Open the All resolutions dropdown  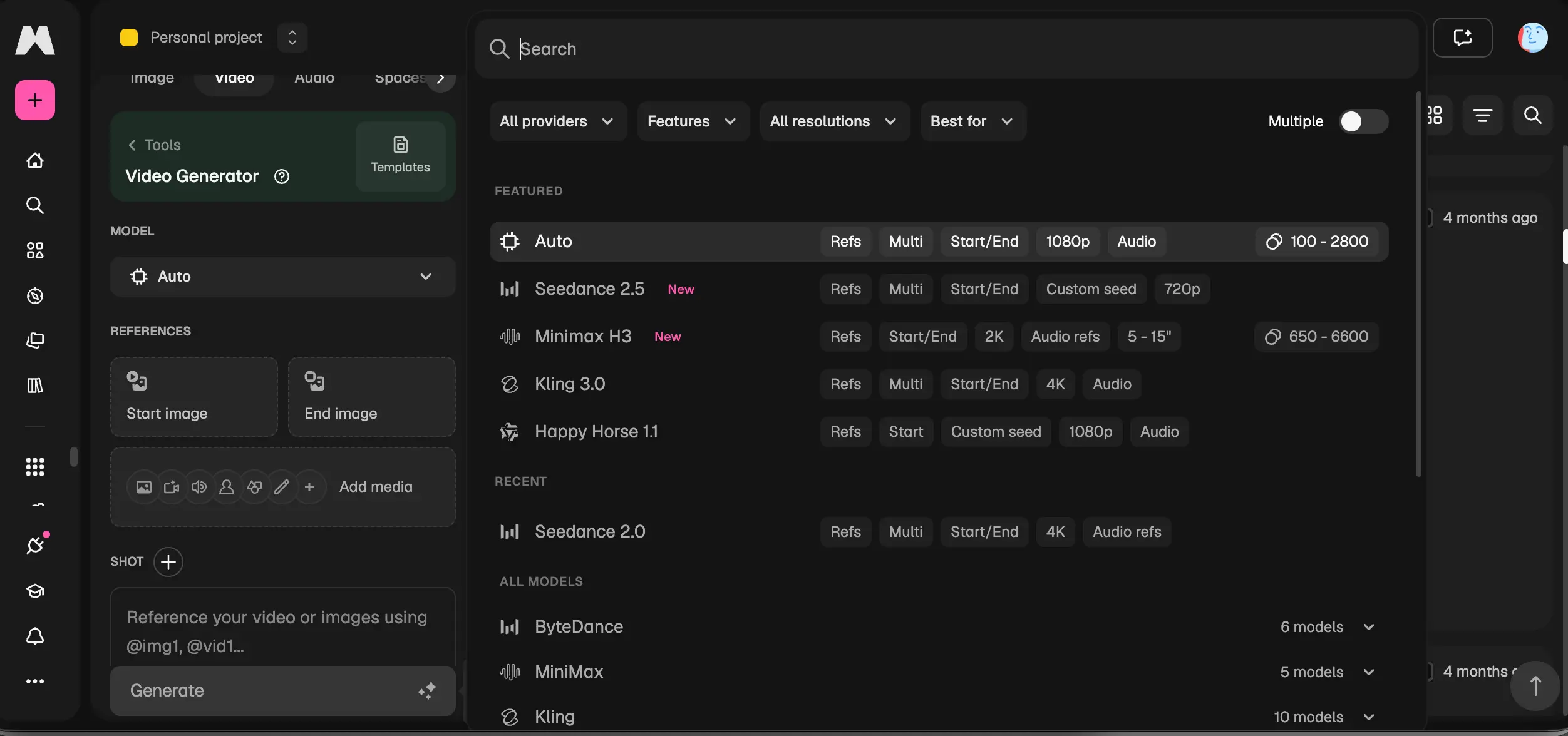(834, 121)
